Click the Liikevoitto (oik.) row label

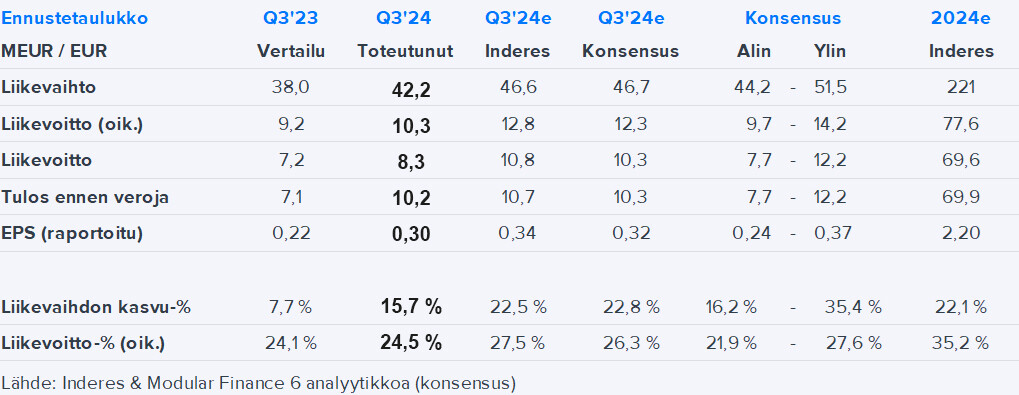pyautogui.click(x=72, y=123)
